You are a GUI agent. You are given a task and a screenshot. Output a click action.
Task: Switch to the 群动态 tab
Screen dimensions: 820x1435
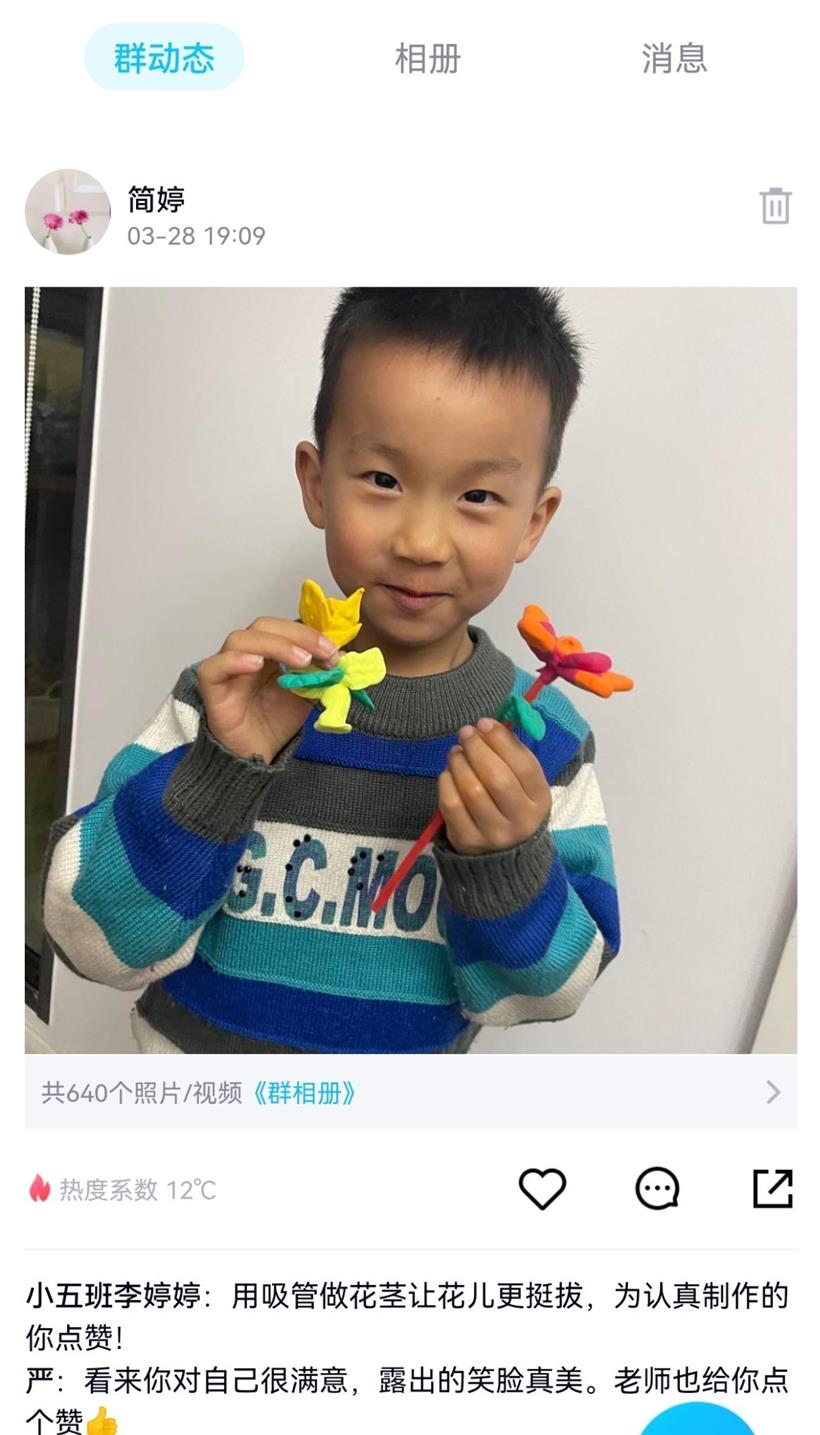pyautogui.click(x=164, y=58)
